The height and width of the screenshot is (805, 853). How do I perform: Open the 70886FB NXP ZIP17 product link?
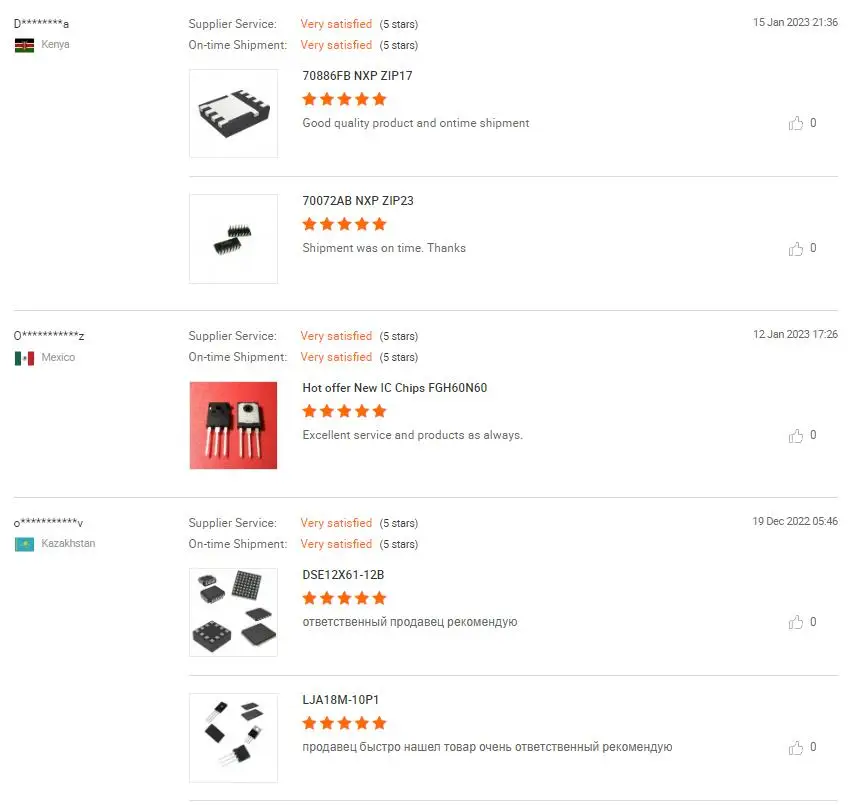coord(357,76)
